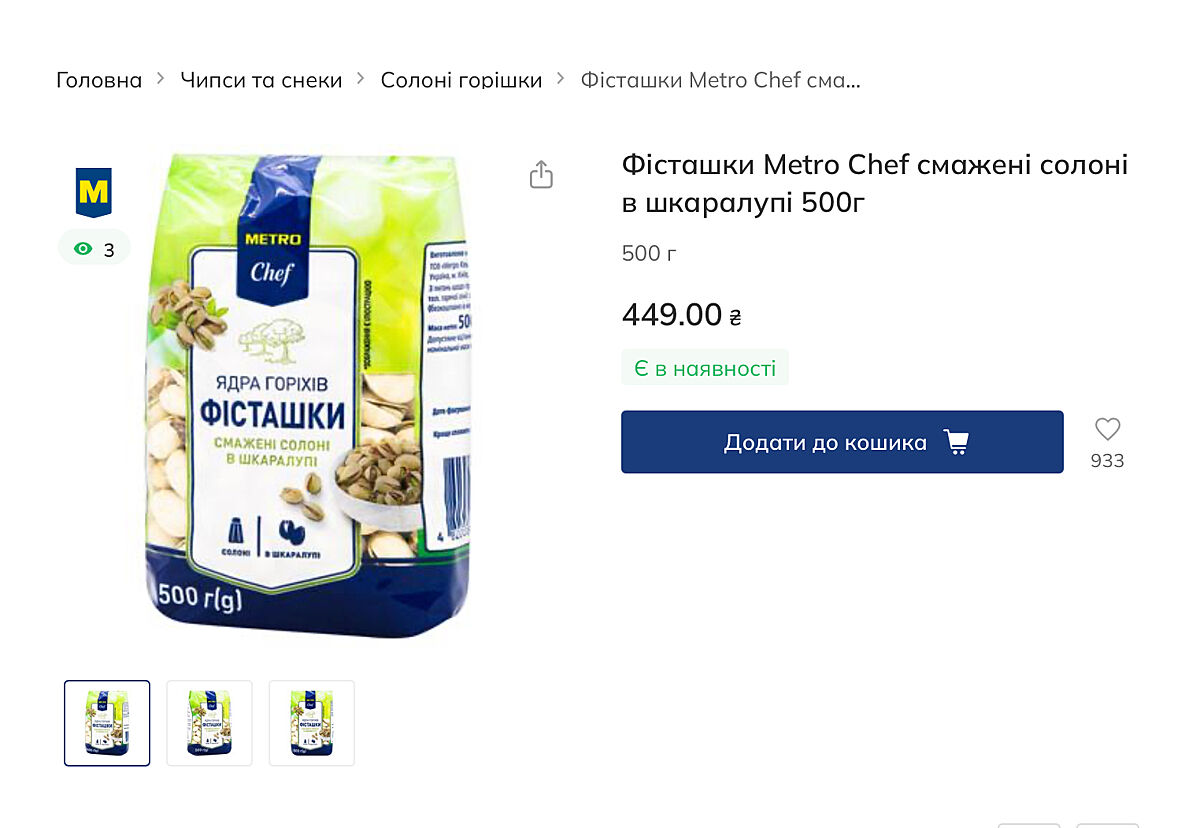Click the 500 г weight label

(649, 253)
